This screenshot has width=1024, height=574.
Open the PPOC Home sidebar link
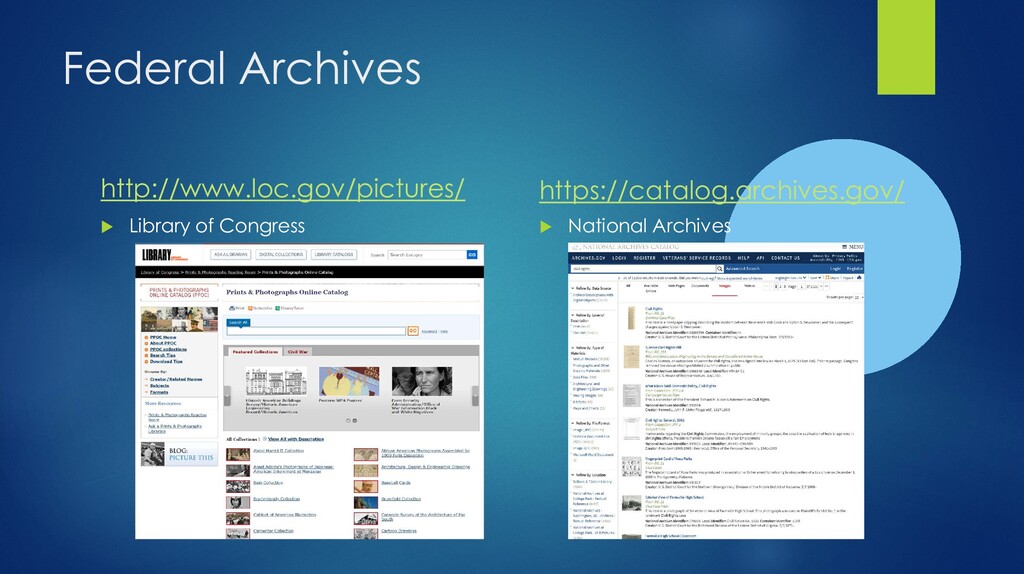point(163,338)
